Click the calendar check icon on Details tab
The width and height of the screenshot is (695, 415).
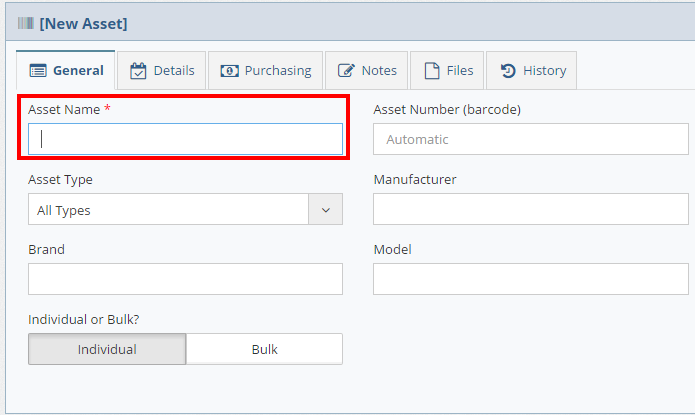[x=138, y=71]
